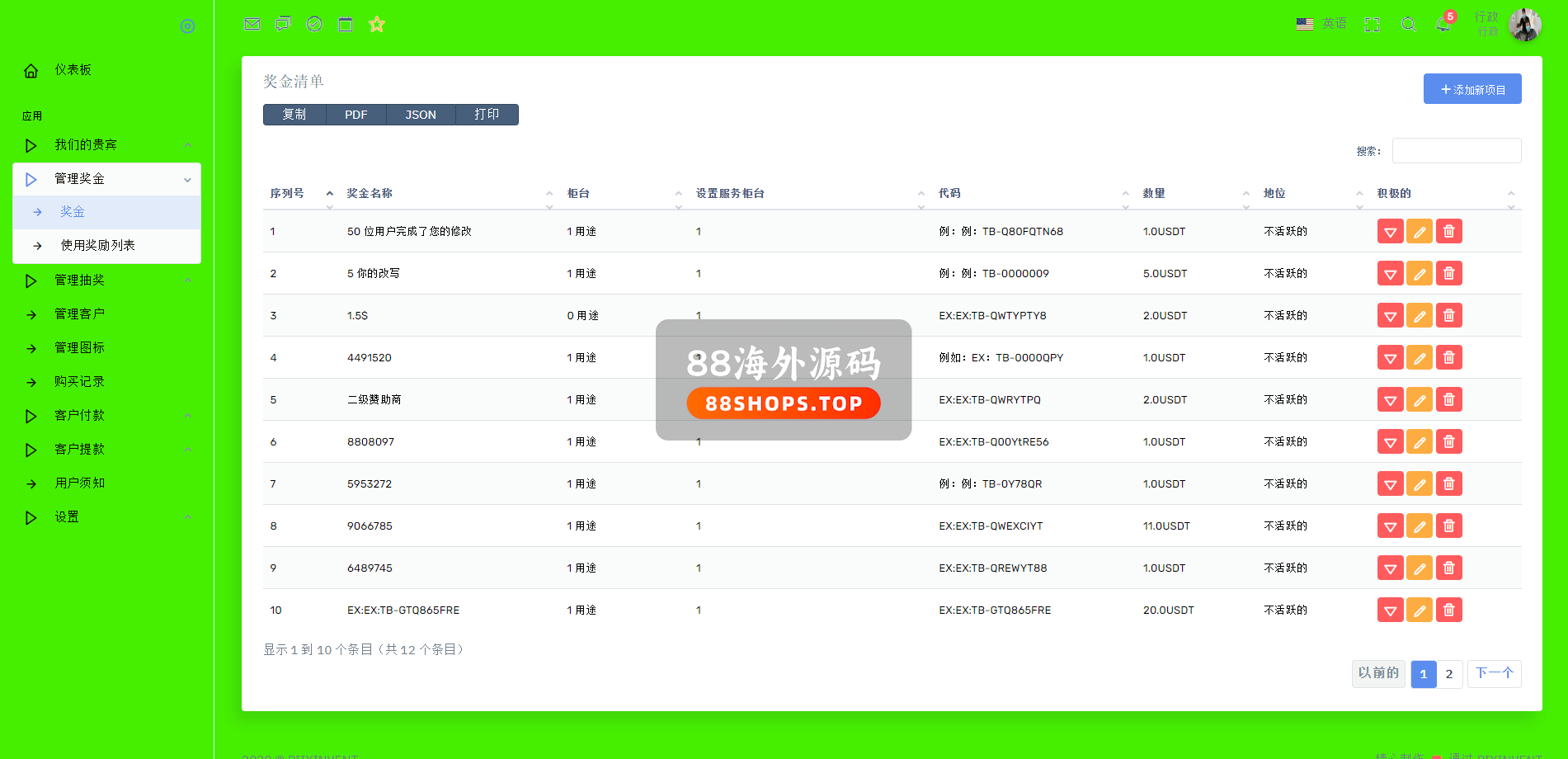Screen dimensions: 1568x759
Task: Click the 添加新项目 button
Action: [x=1472, y=89]
